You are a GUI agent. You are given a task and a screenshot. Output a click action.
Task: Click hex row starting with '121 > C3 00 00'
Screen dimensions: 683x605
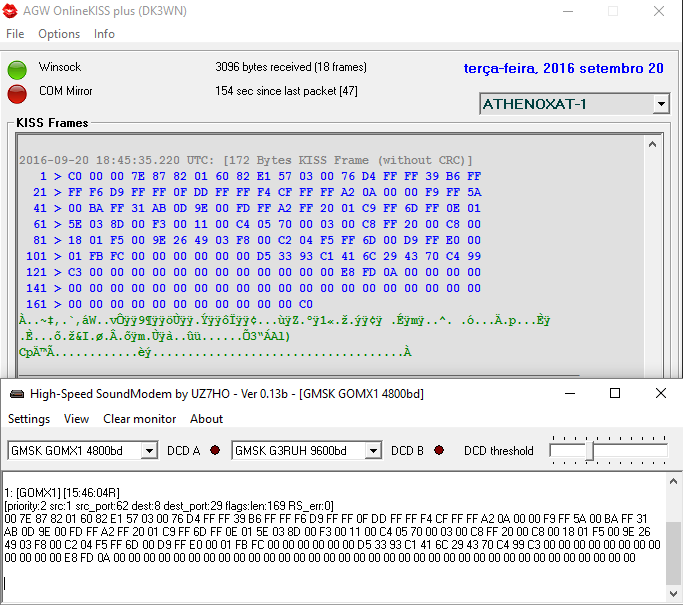pos(254,272)
